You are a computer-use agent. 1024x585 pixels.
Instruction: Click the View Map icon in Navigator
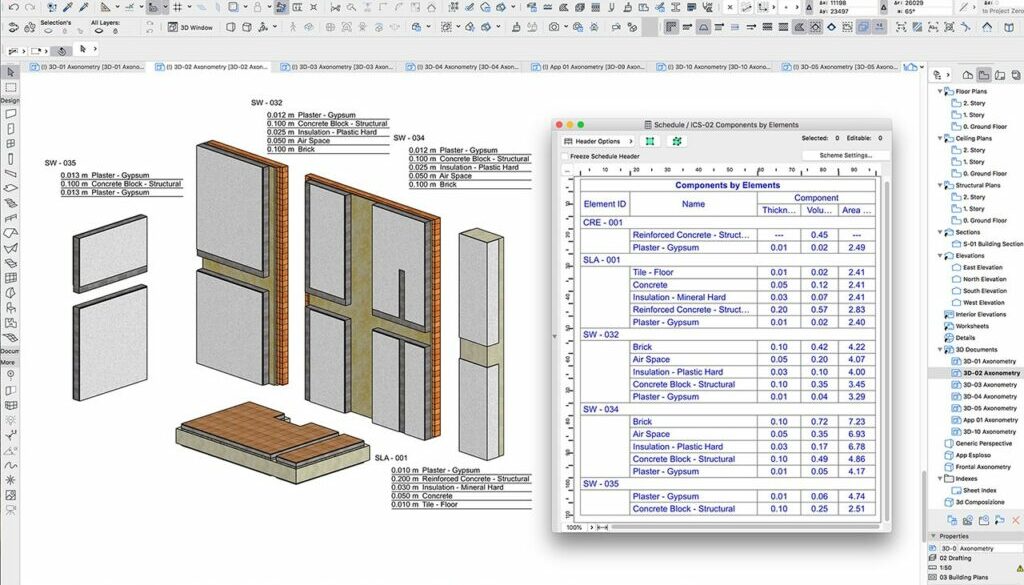tap(984, 75)
